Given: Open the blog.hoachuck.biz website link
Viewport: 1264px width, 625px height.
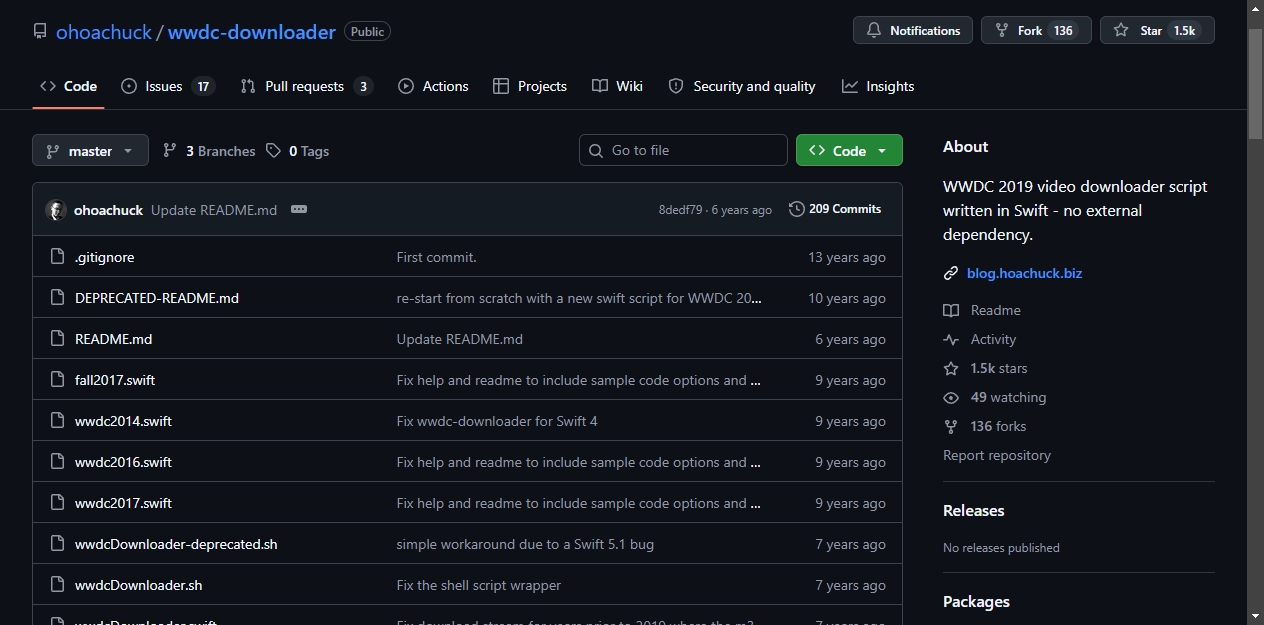Looking at the screenshot, I should pos(1024,273).
